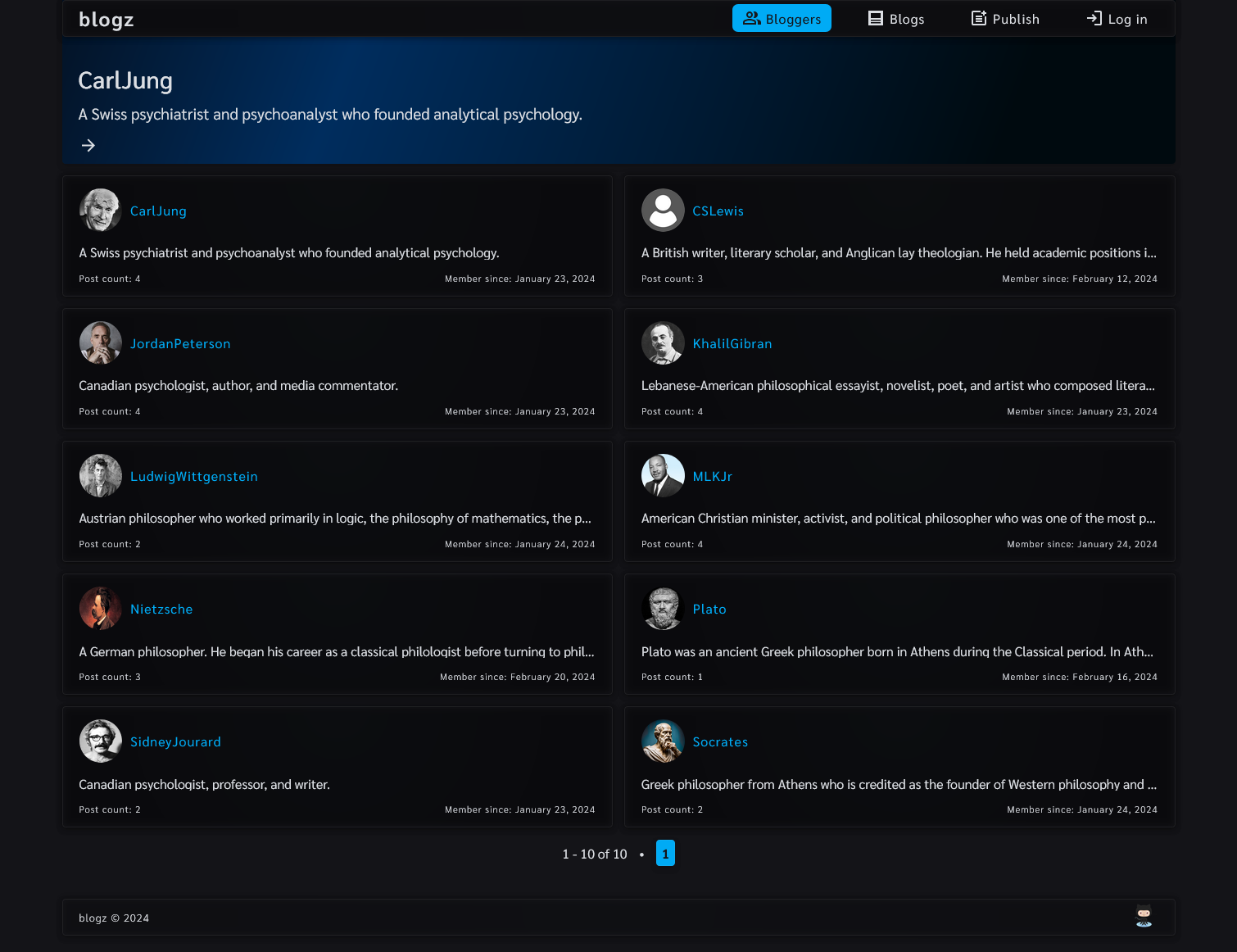The height and width of the screenshot is (952, 1237).
Task: Open the MLKJr blogger link
Action: pos(712,477)
